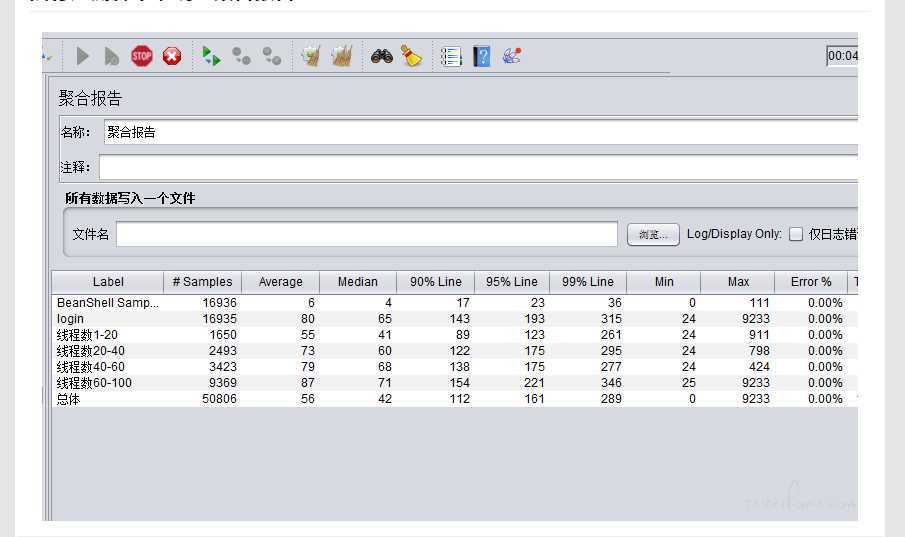The width and height of the screenshot is (905, 537).
Task: Click Remote Start All icon
Action: pos(211,56)
